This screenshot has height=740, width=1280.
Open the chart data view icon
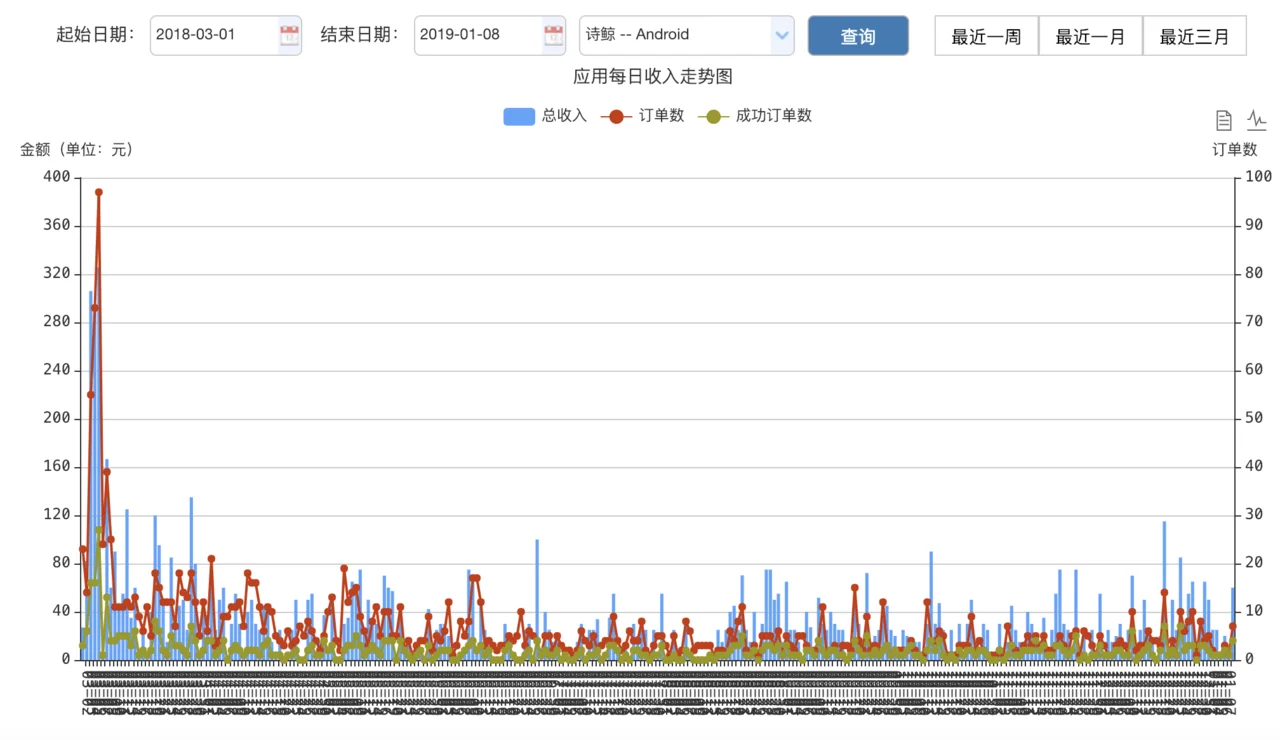1224,120
